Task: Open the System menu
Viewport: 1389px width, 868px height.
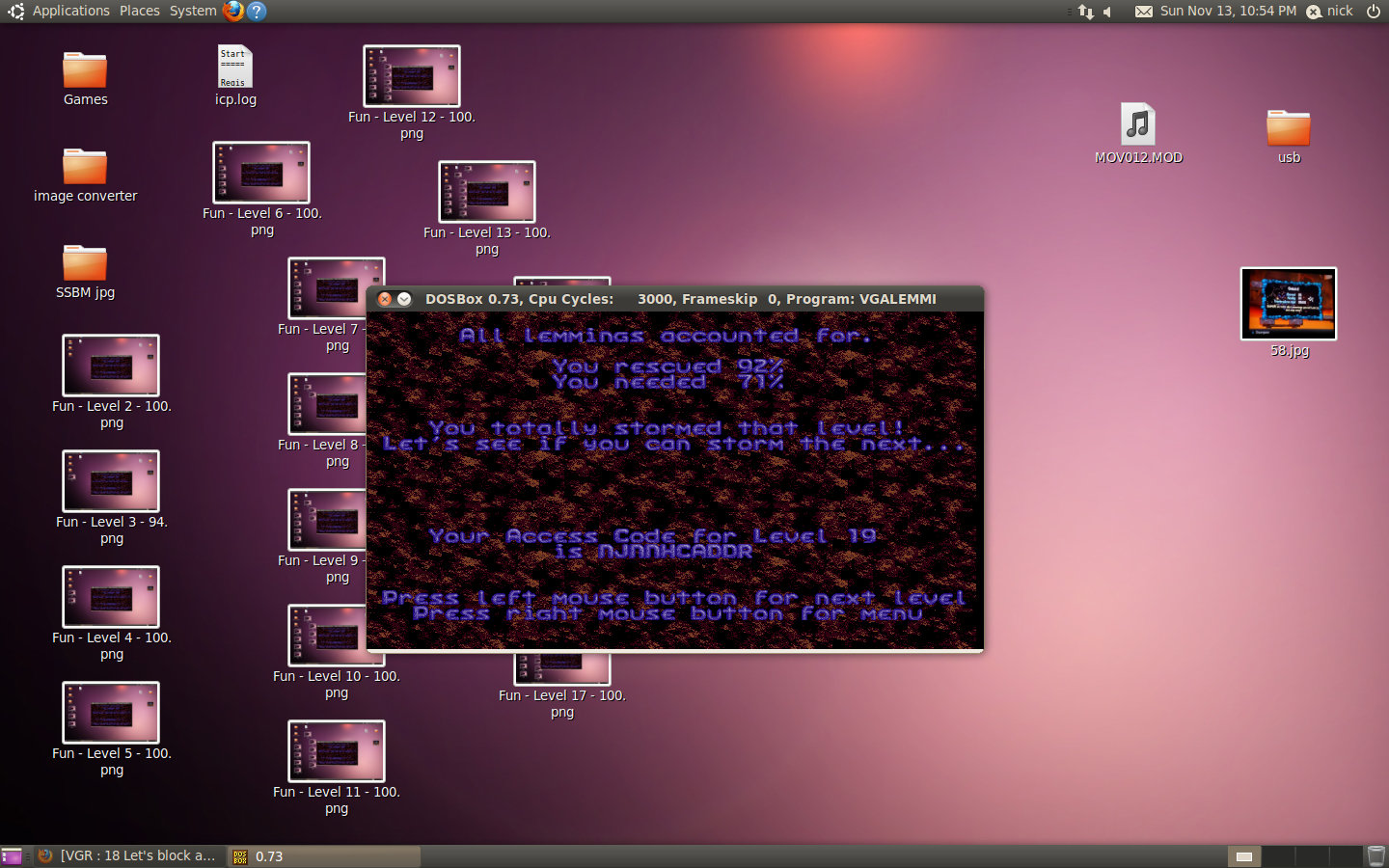Action: pyautogui.click(x=193, y=11)
